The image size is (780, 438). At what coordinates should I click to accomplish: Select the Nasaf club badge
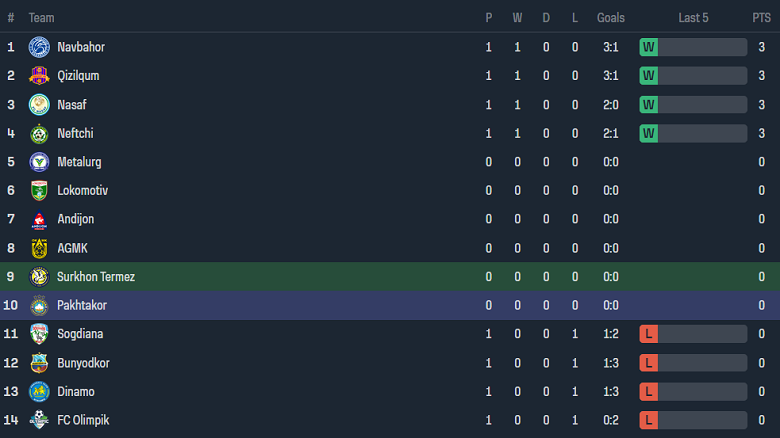click(x=39, y=104)
